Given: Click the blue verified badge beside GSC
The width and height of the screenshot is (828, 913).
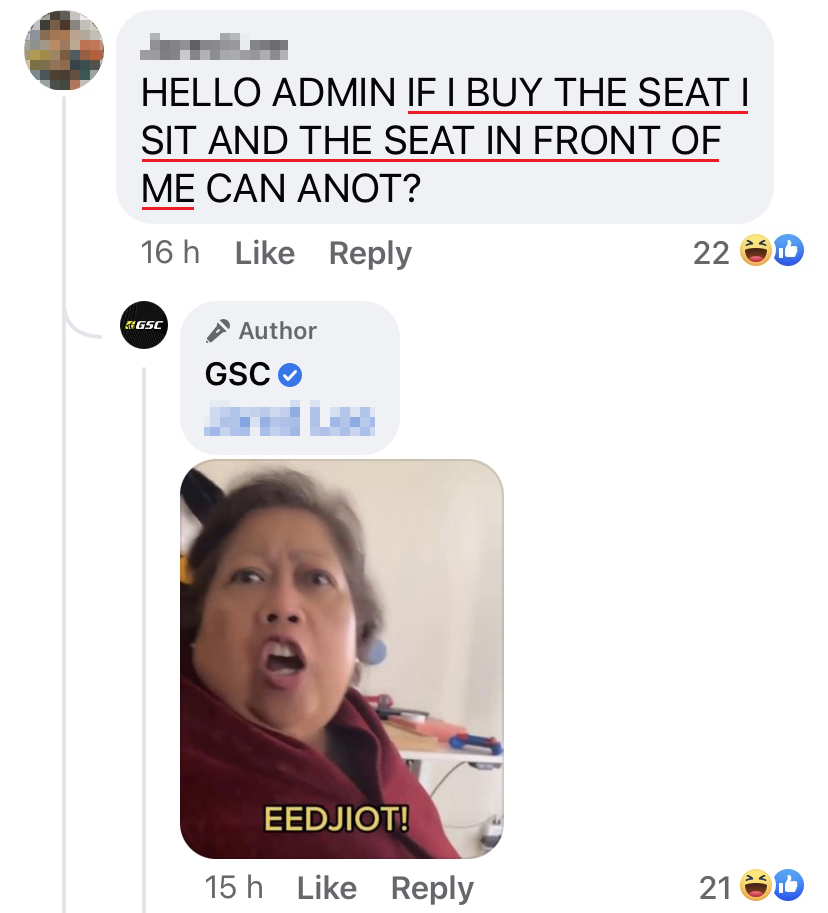Looking at the screenshot, I should pyautogui.click(x=290, y=376).
